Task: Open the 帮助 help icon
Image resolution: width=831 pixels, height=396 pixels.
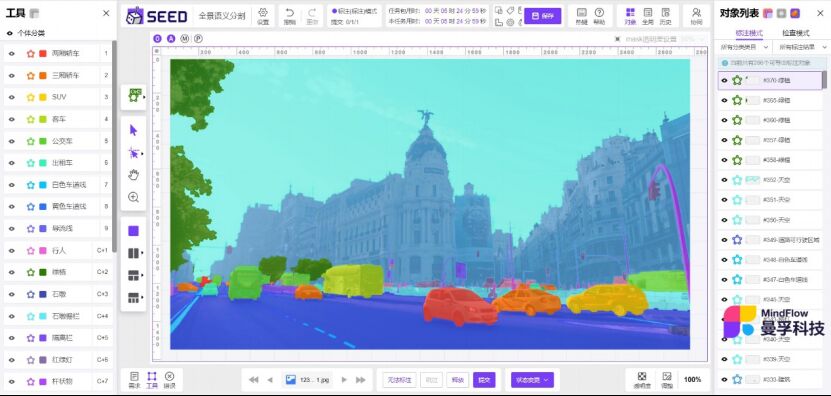Action: coord(599,16)
